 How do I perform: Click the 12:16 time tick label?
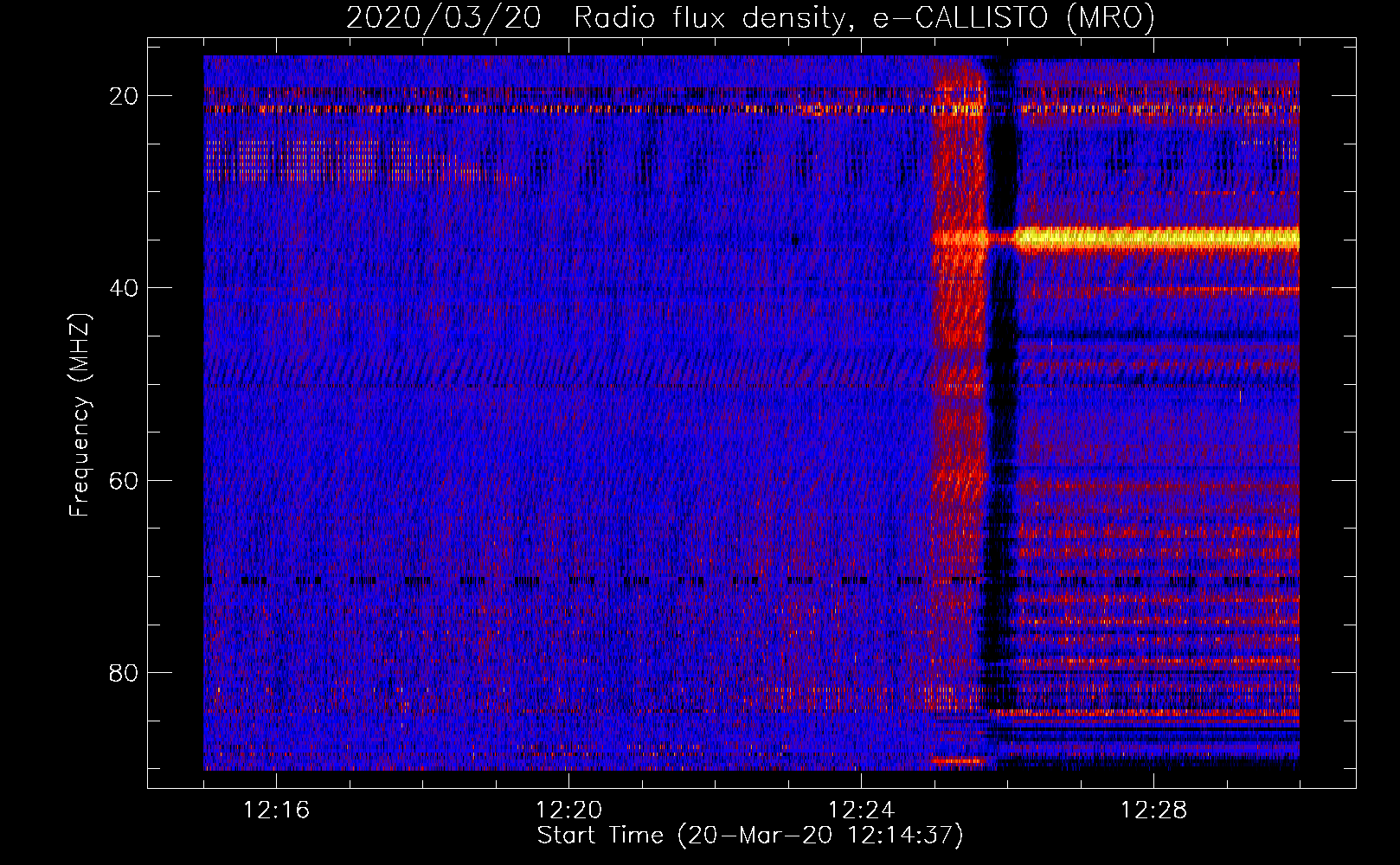tap(277, 811)
